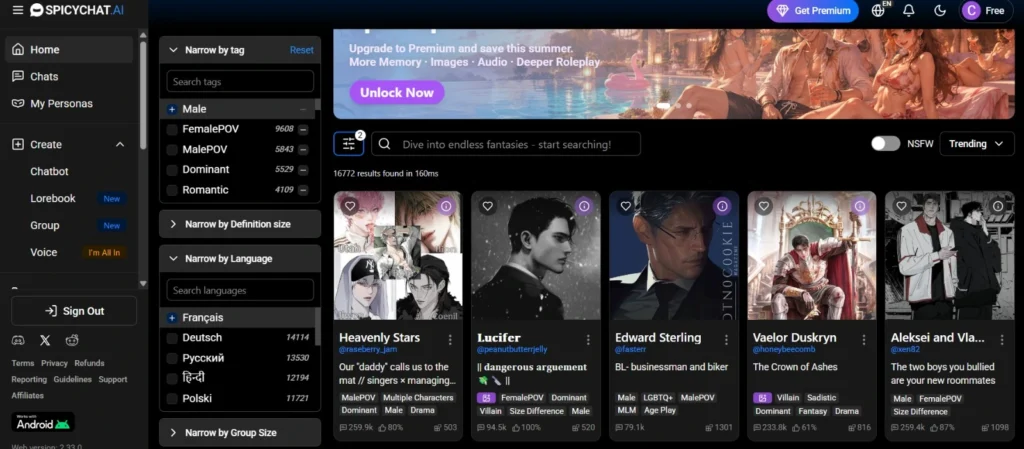The image size is (1024, 449).
Task: Open info icon on Heavenly Stars
Action: click(446, 206)
